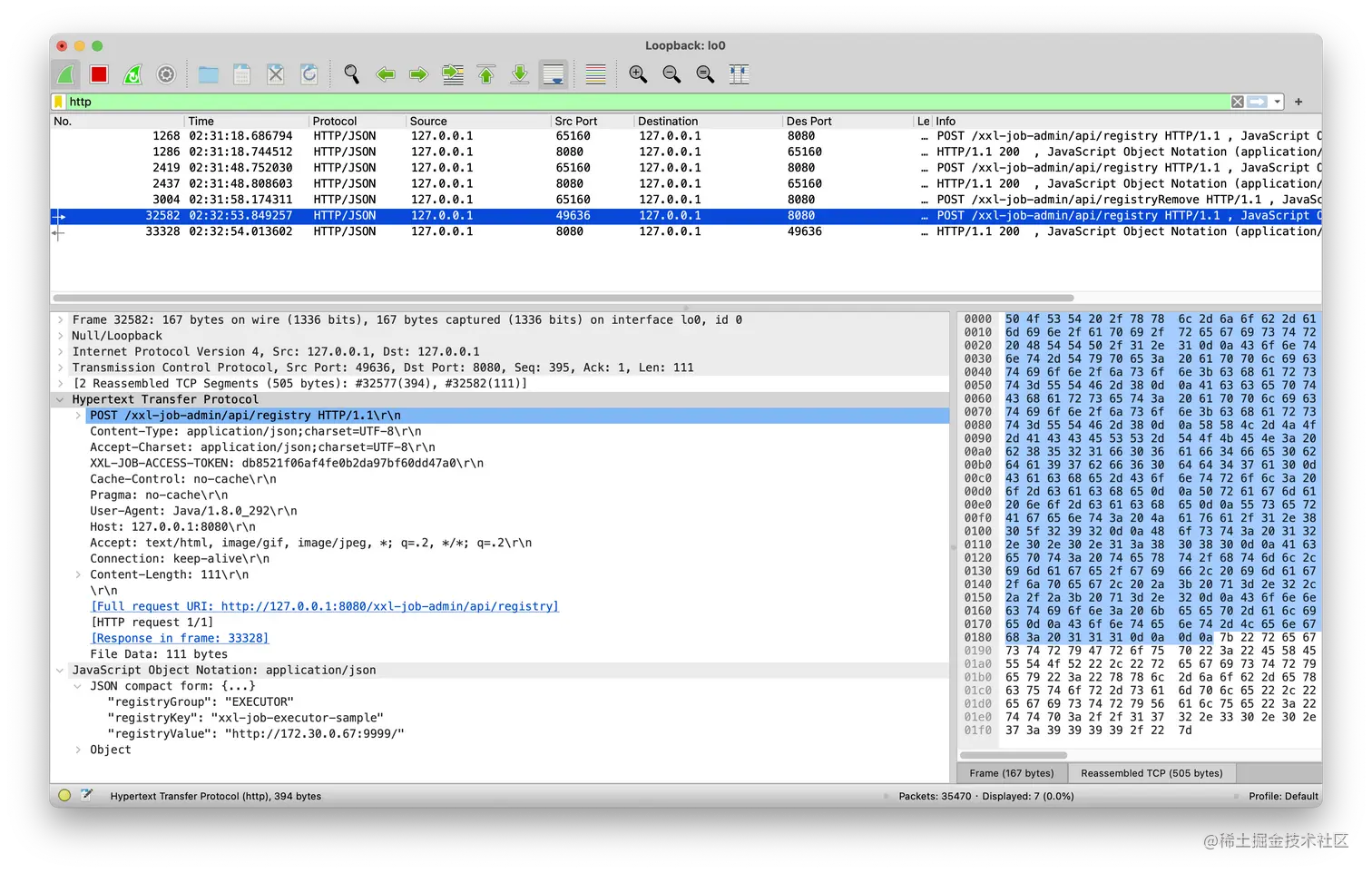This screenshot has height=873, width=1372.
Task: Reload this capture file
Action: tap(309, 74)
